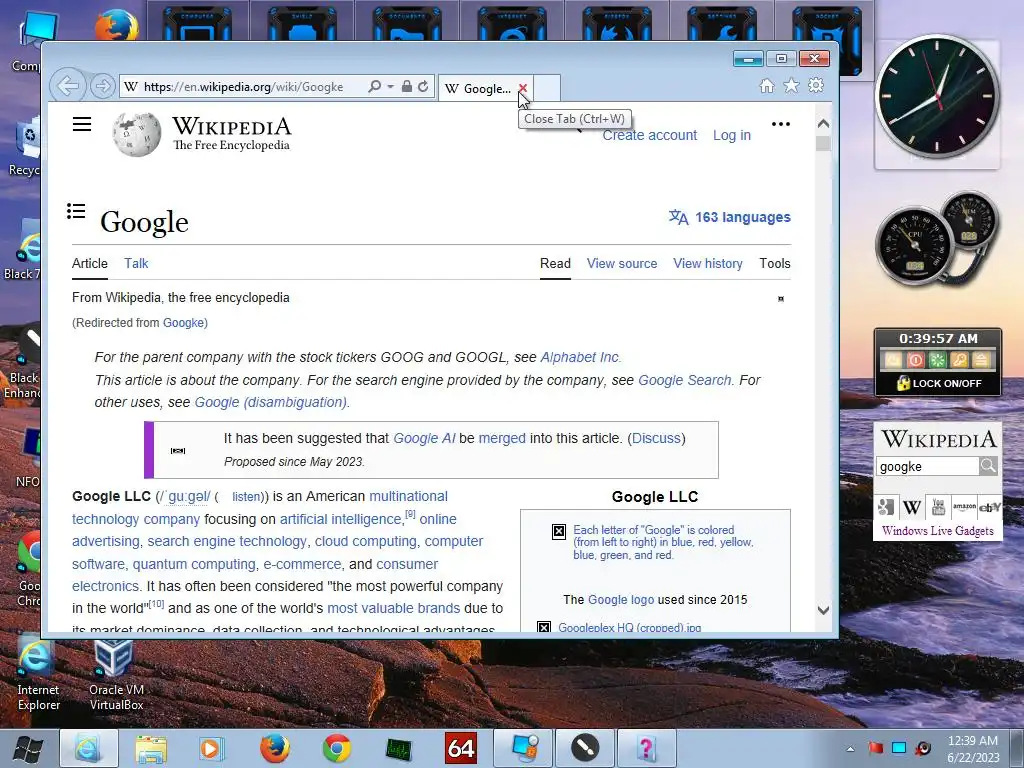Select the Article tab
The image size is (1024, 768).
pyautogui.click(x=89, y=263)
